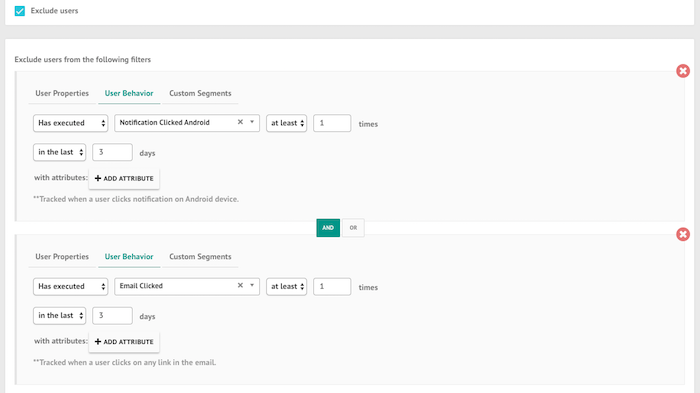Open Custom Segments tab in first filter
Viewport: 700px width, 393px height.
tap(200, 93)
